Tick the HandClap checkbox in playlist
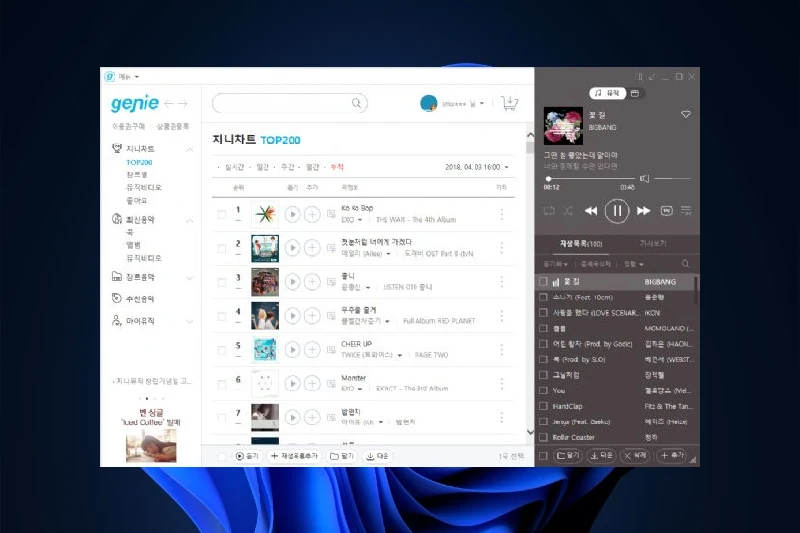 (543, 407)
